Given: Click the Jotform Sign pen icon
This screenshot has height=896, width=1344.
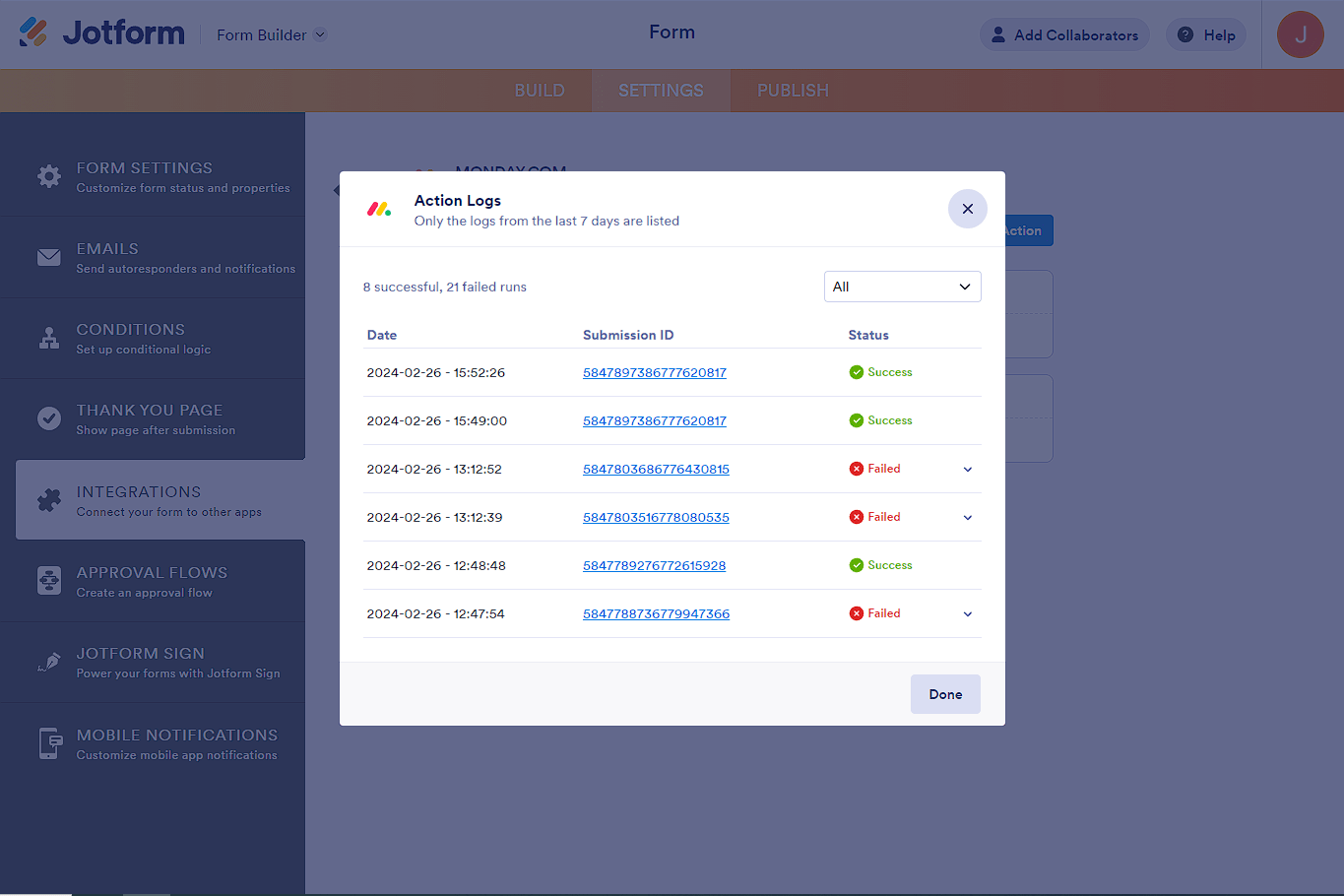Looking at the screenshot, I should (49, 662).
